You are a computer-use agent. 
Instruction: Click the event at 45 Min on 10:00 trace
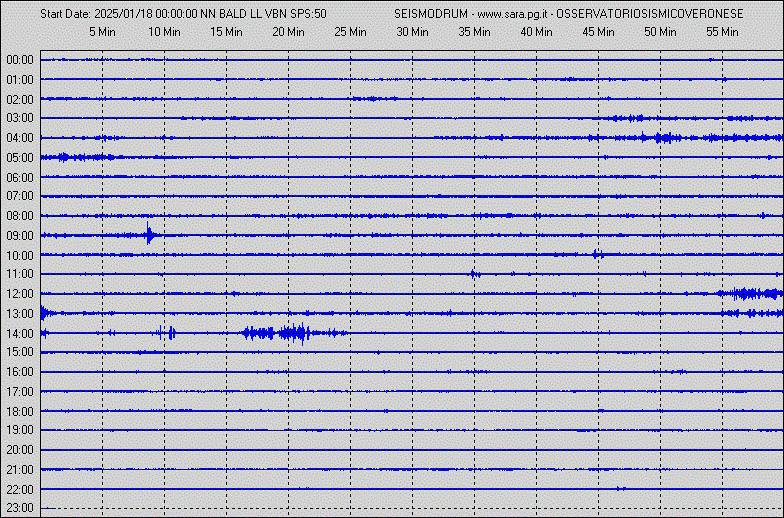pos(598,254)
